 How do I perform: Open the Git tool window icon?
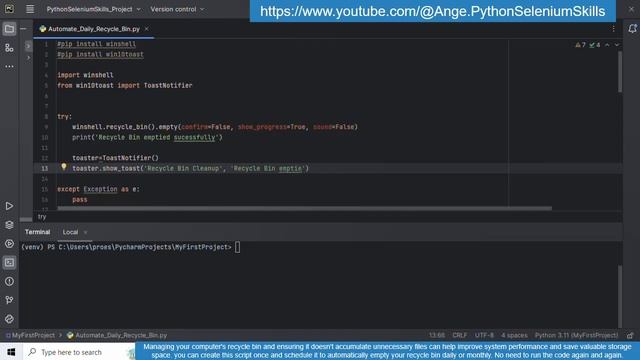[9, 300]
